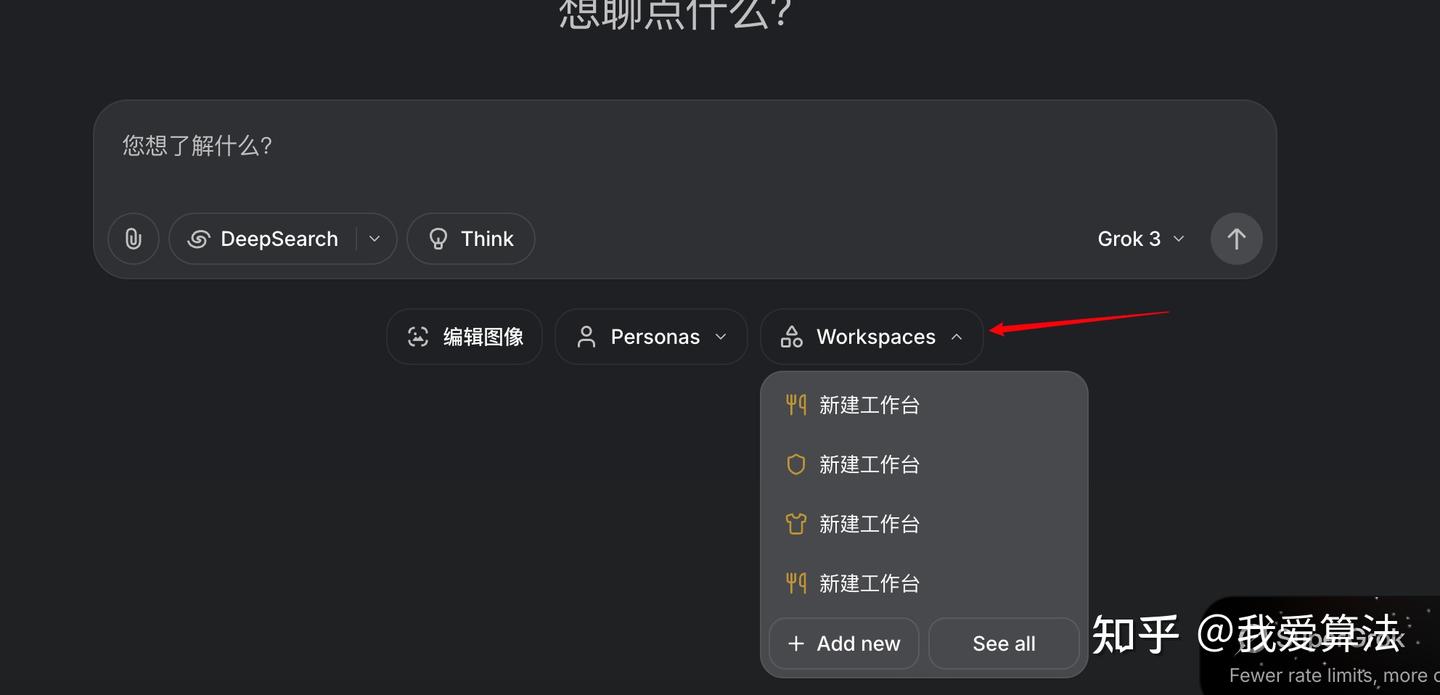Click the Personas person icon
This screenshot has width=1440, height=695.
[x=586, y=337]
